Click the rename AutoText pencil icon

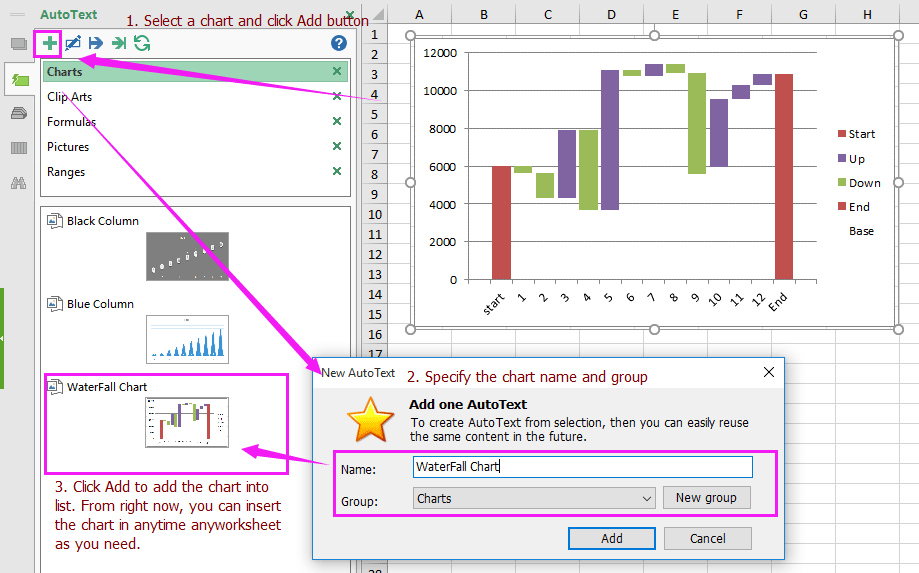tap(73, 43)
